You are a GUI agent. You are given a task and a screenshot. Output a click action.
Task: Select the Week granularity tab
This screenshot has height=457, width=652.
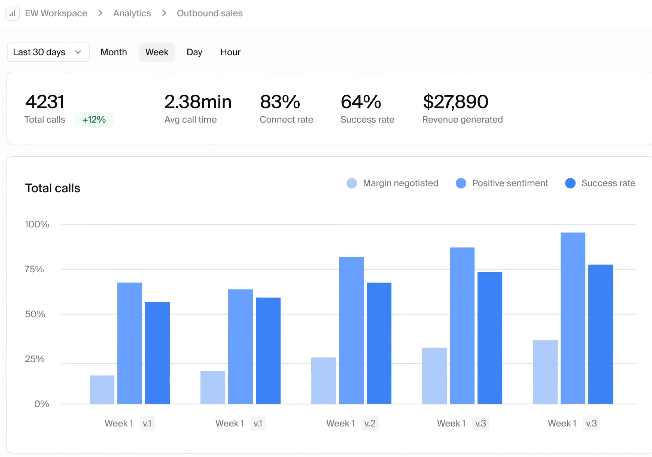pos(156,52)
